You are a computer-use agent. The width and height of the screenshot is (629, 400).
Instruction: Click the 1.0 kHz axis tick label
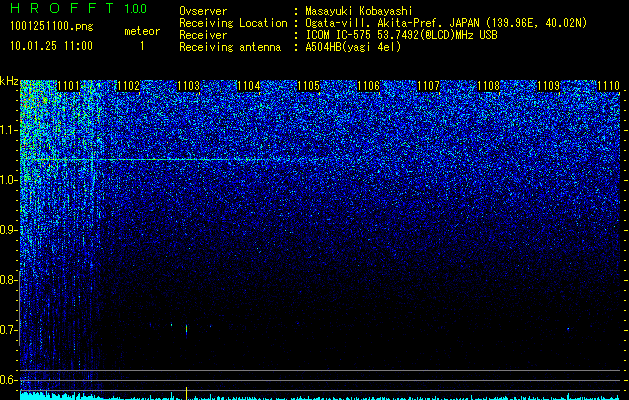coord(9,180)
